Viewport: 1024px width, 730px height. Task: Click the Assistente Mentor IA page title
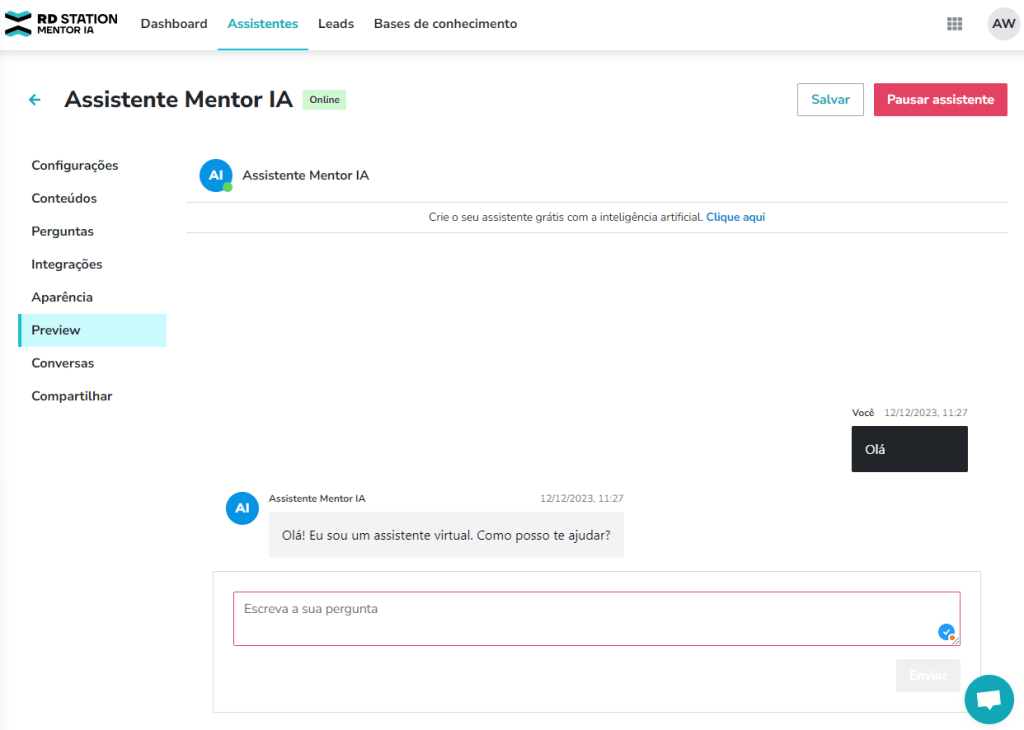coord(178,99)
